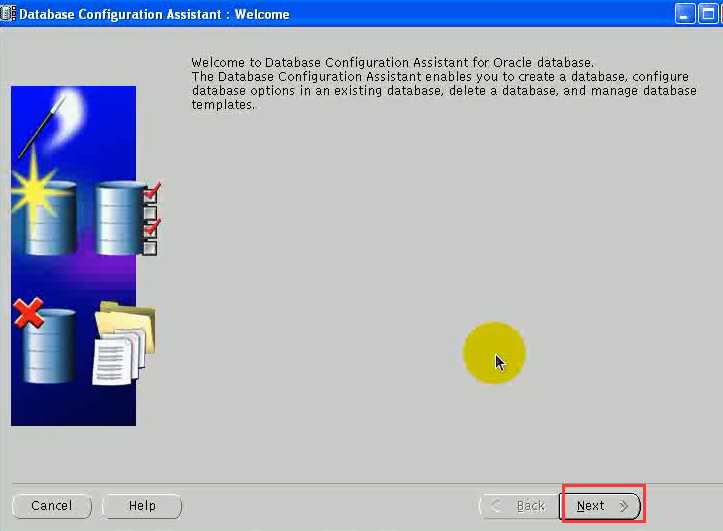Viewport: 723px width, 531px height.
Task: Cancel the Database Configuration Assistant
Action: click(52, 506)
